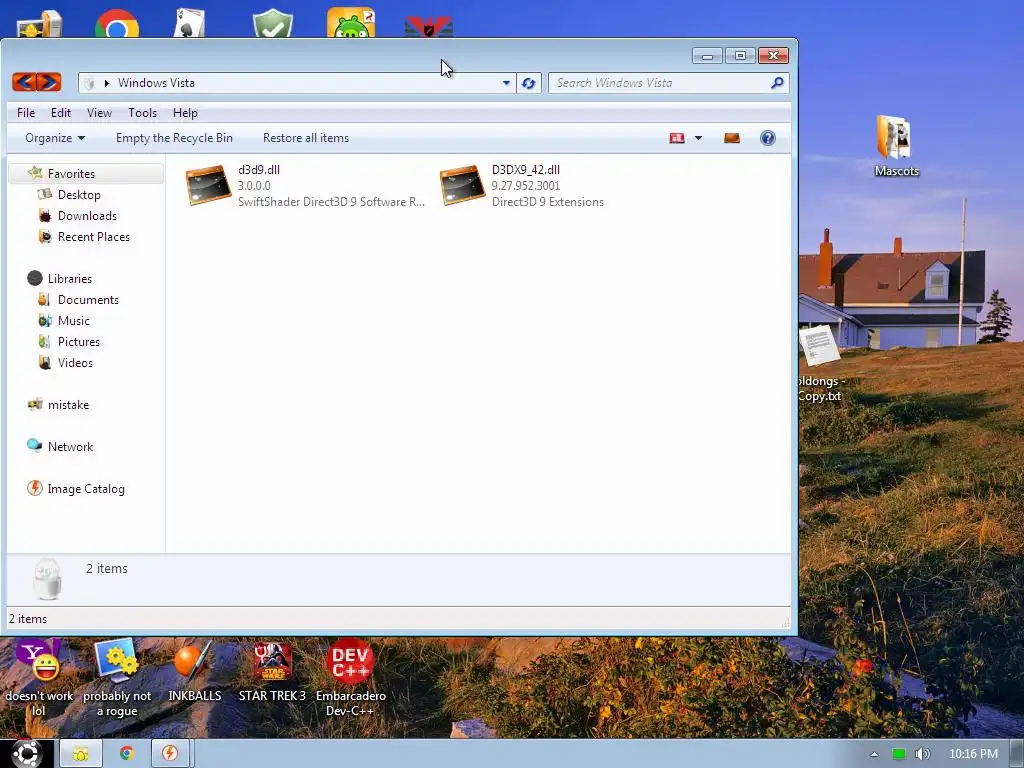The width and height of the screenshot is (1024, 768).
Task: Open the lightning-bolt app taskbar button
Action: point(170,754)
